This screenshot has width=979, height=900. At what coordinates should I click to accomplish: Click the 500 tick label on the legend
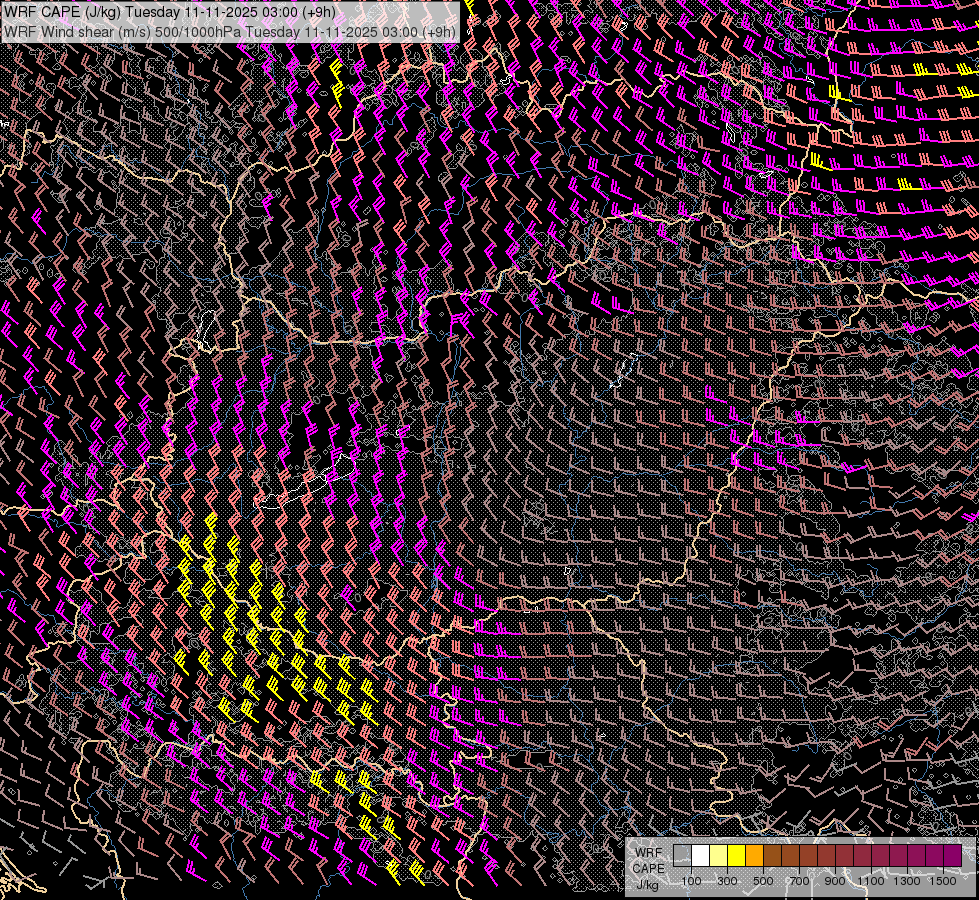(763, 881)
